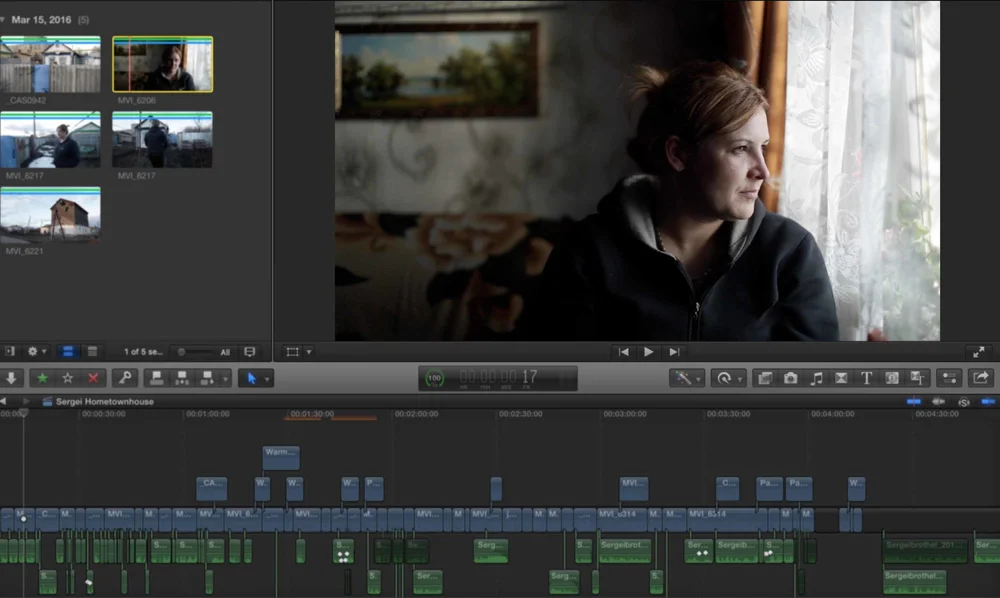The width and height of the screenshot is (1000, 598).
Task: Switch browser to filmstrip view
Action: [68, 351]
